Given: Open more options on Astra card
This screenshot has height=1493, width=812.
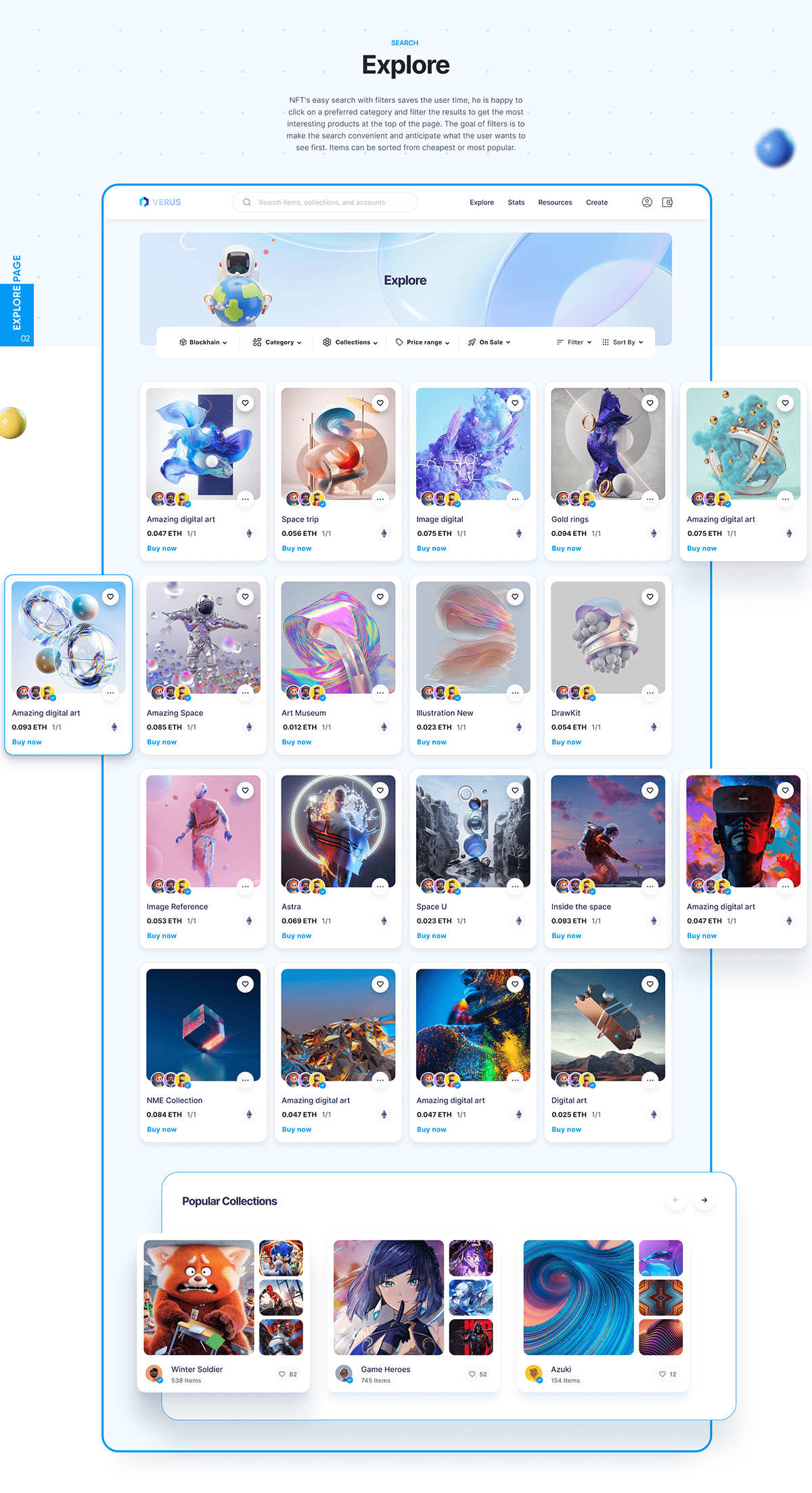Looking at the screenshot, I should [x=380, y=887].
